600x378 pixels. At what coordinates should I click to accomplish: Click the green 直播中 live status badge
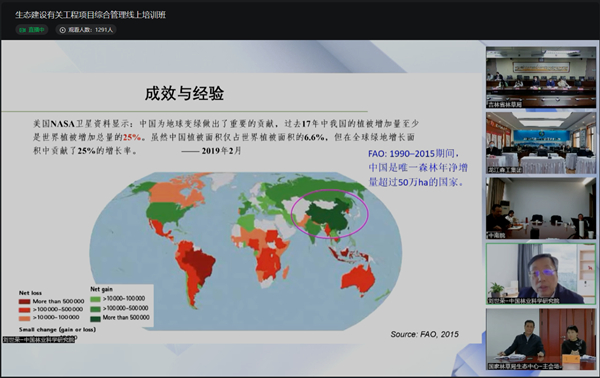[x=32, y=30]
